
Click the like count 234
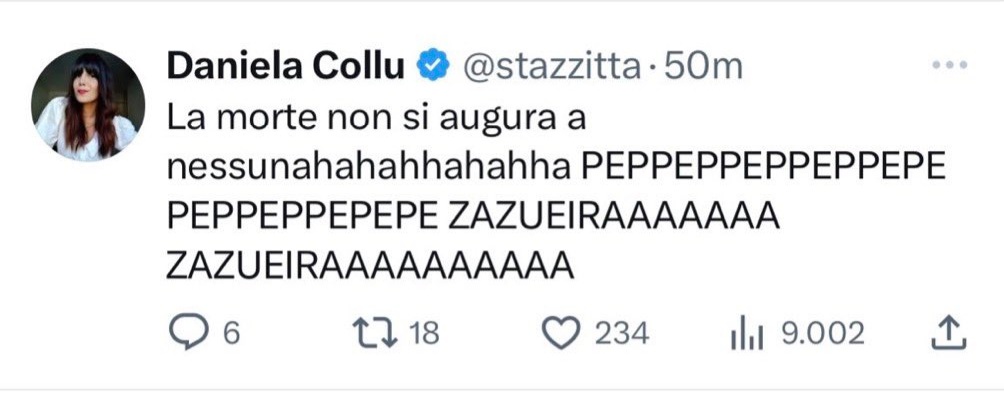[x=622, y=333]
